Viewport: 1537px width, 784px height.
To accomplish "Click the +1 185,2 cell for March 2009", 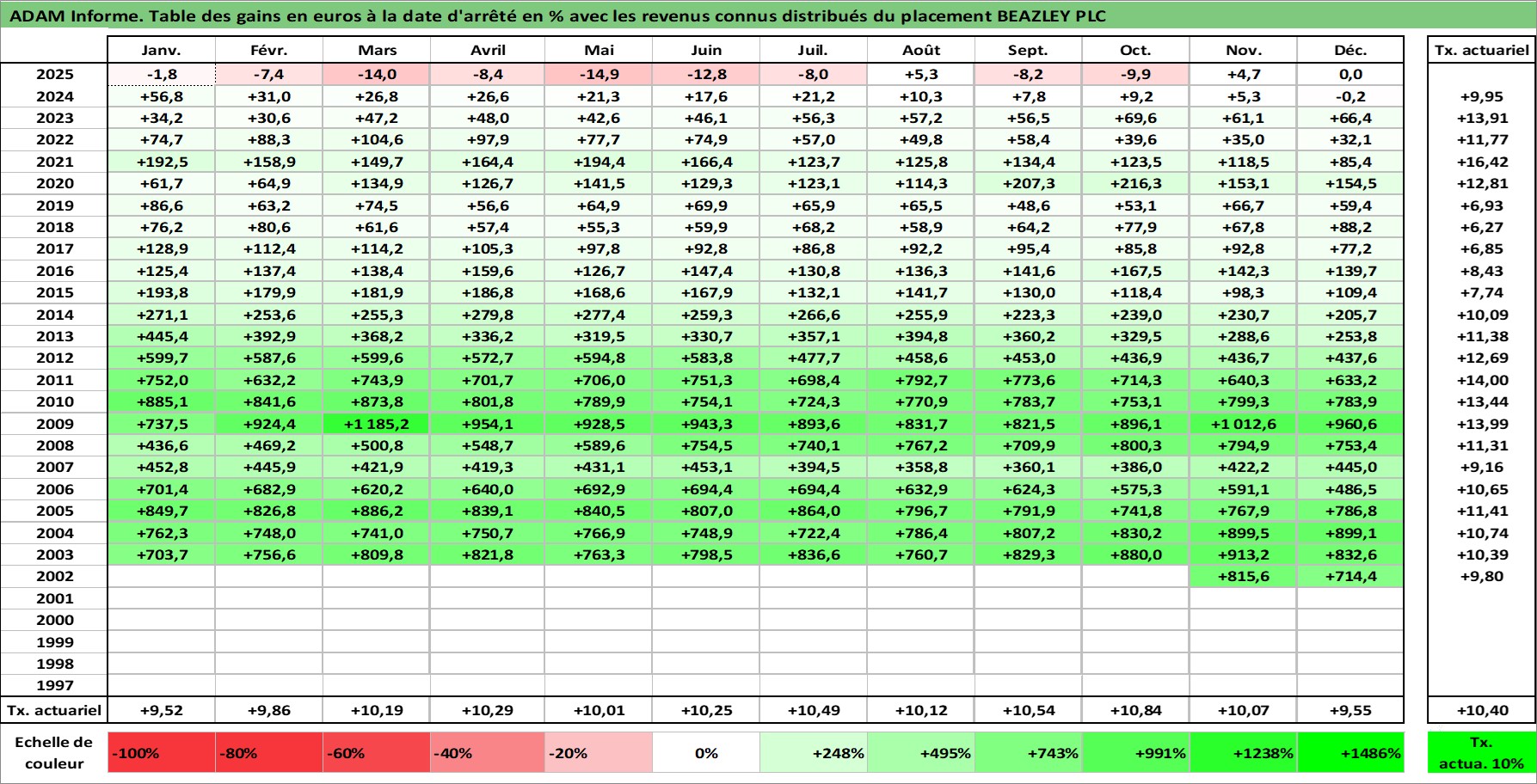I will tap(376, 424).
